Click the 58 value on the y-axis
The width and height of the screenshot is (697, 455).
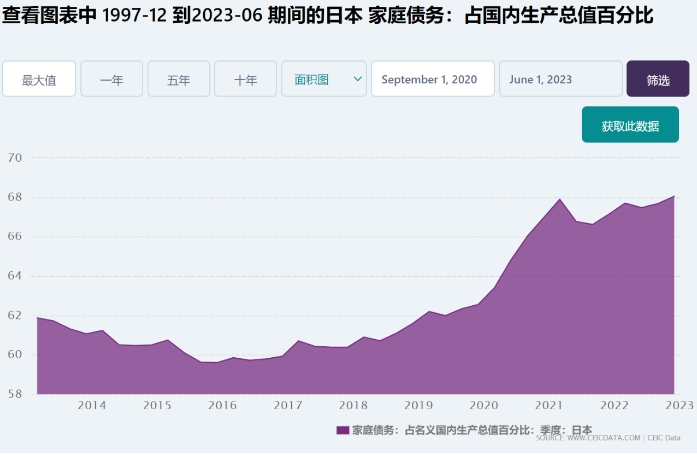coord(14,394)
